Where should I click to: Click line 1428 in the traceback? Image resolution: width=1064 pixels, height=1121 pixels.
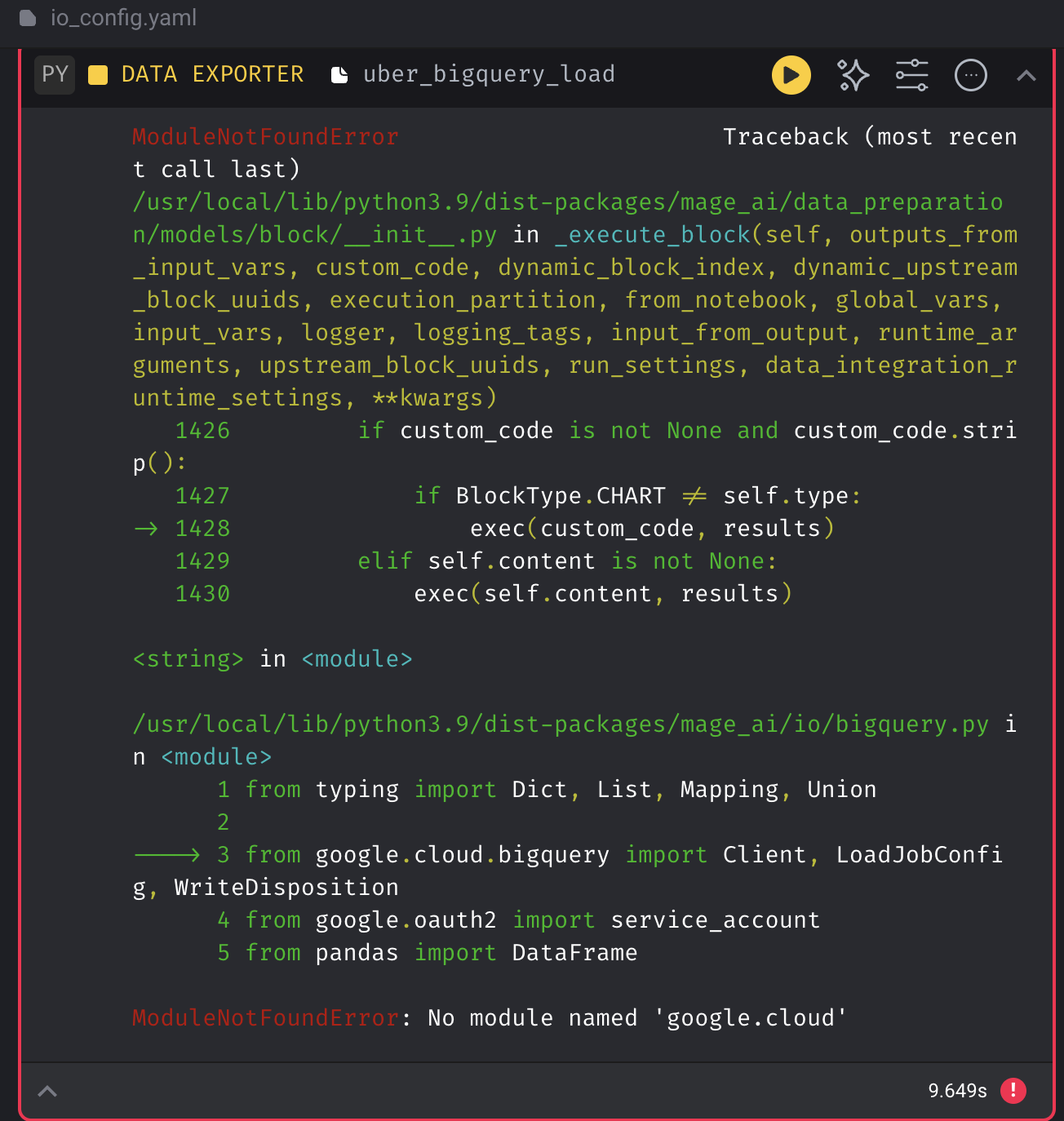point(202,529)
